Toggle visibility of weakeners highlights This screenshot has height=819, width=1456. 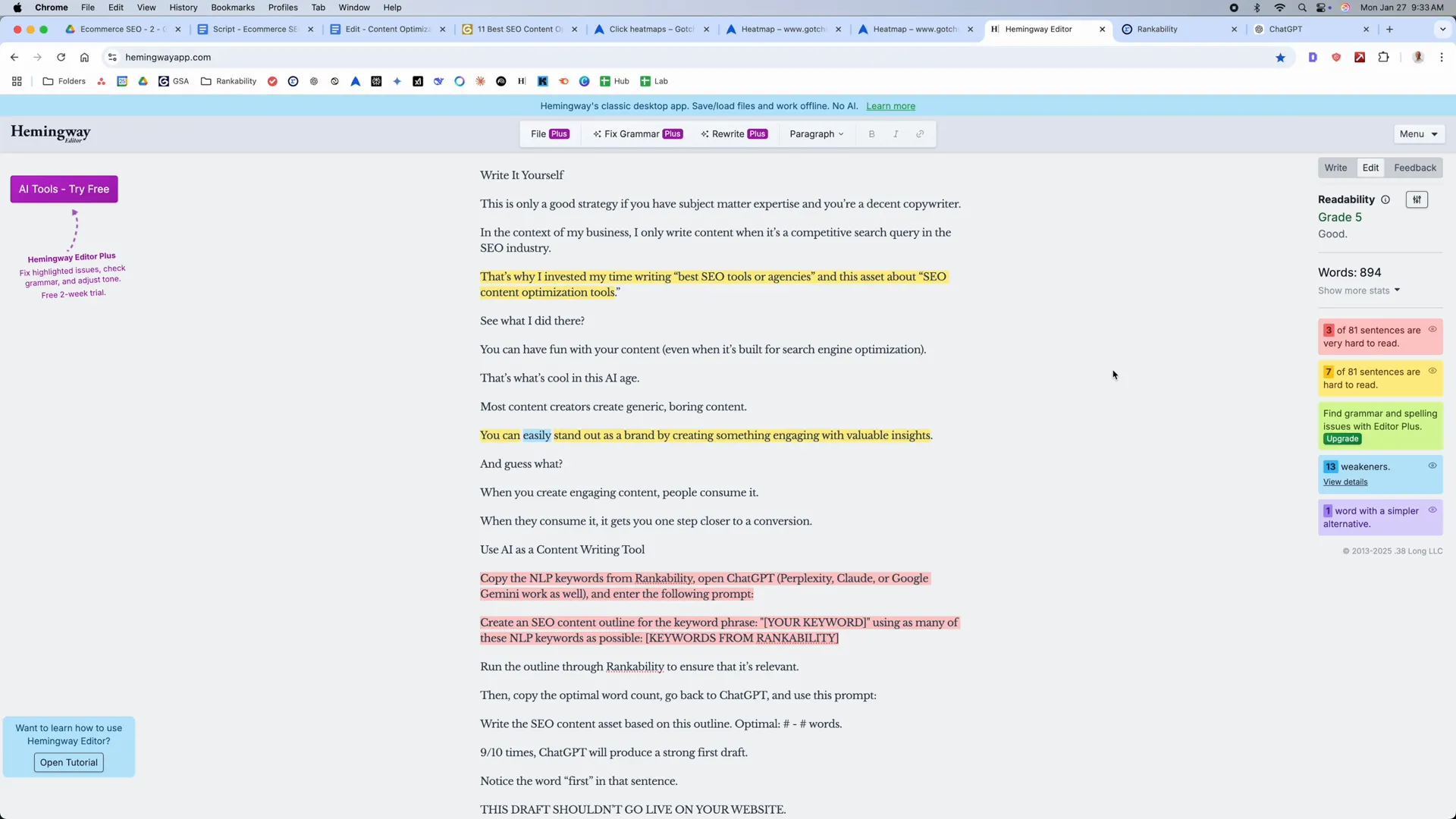[1433, 465]
